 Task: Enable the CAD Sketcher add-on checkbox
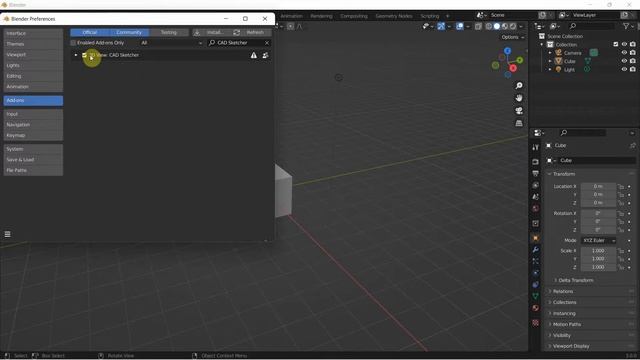pyautogui.click(x=84, y=55)
